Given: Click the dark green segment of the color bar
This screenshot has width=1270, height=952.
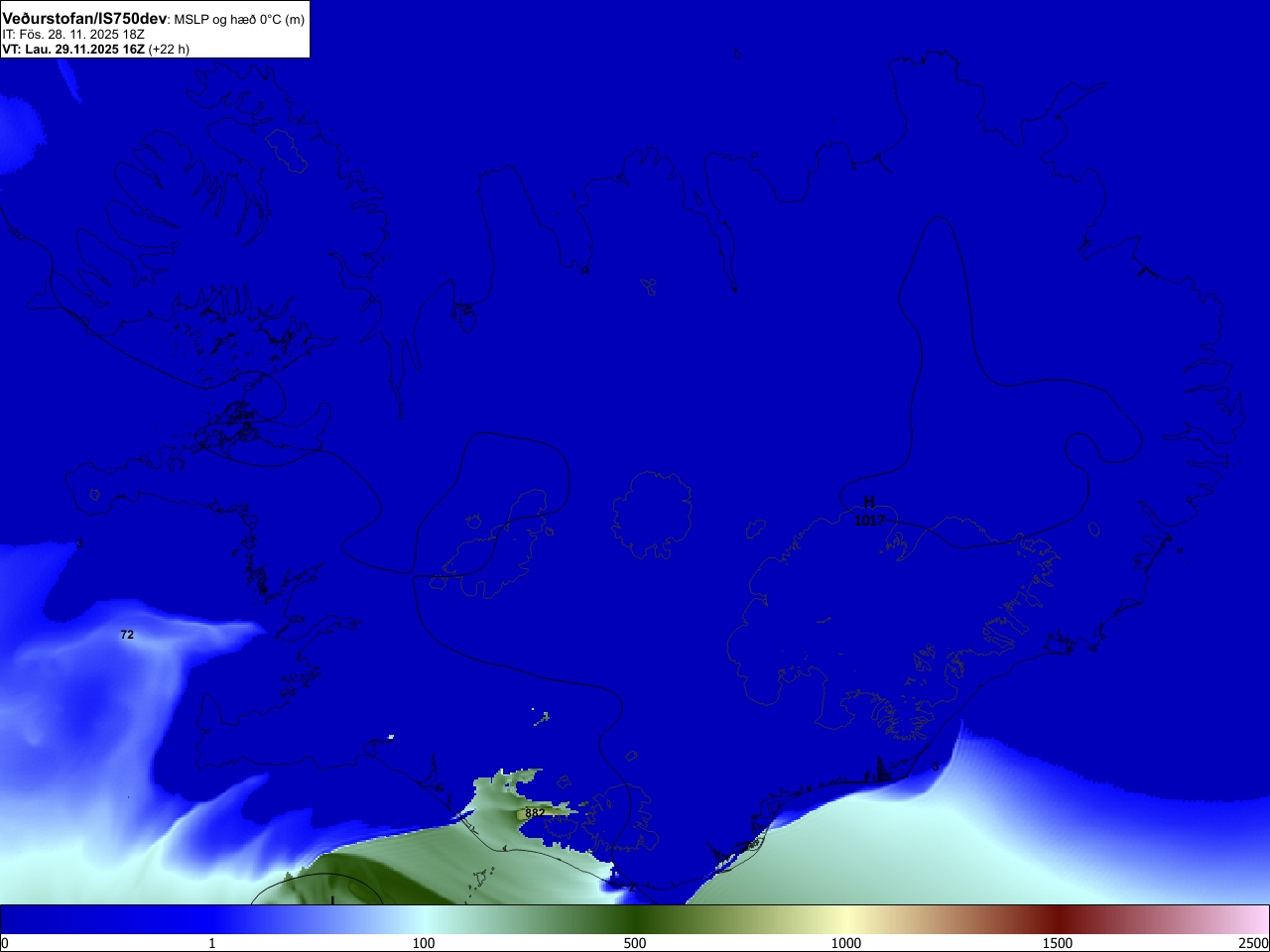Looking at the screenshot, I should 635,919.
